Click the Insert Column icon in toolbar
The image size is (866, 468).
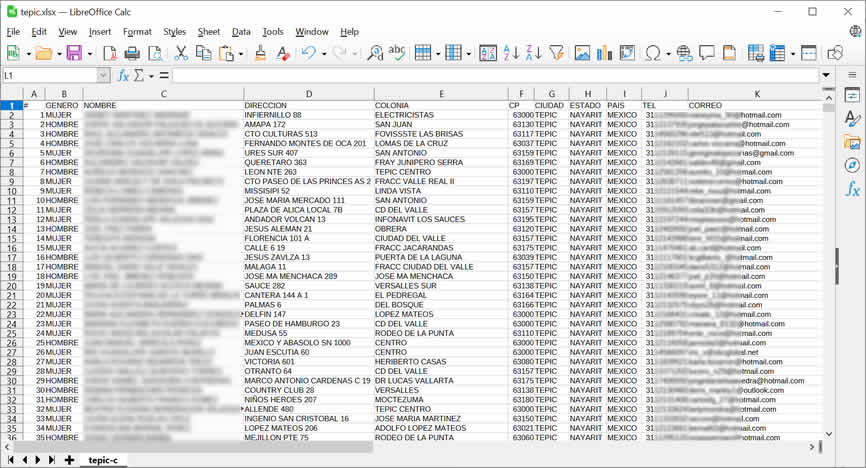(x=453, y=53)
